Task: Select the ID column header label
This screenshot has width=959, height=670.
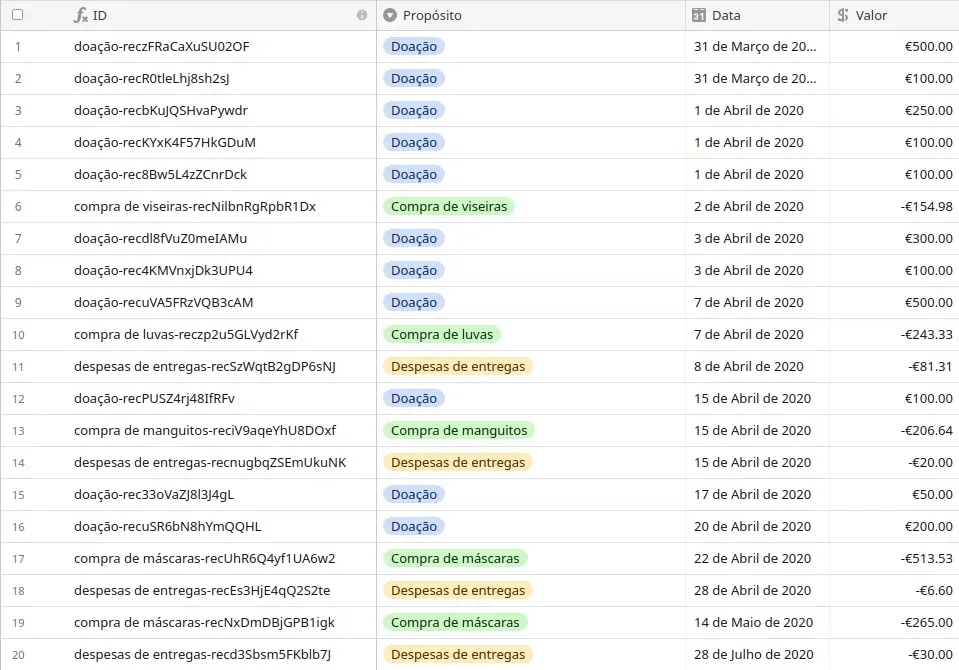Action: [x=100, y=15]
